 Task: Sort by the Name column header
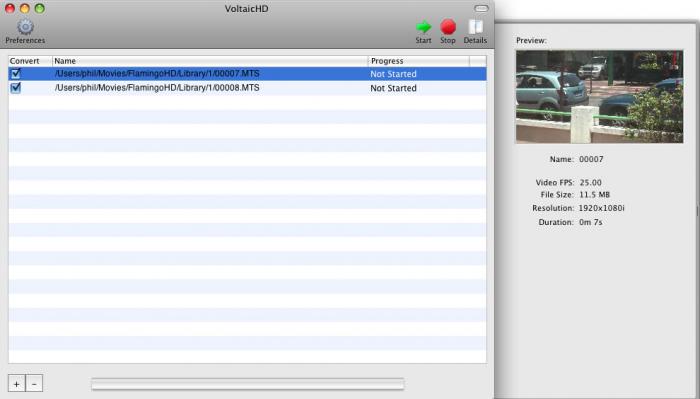[x=210, y=61]
